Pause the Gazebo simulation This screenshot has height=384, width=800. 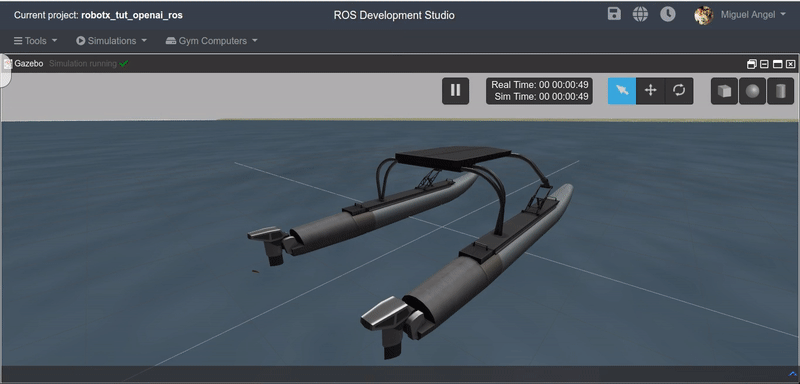[x=455, y=91]
